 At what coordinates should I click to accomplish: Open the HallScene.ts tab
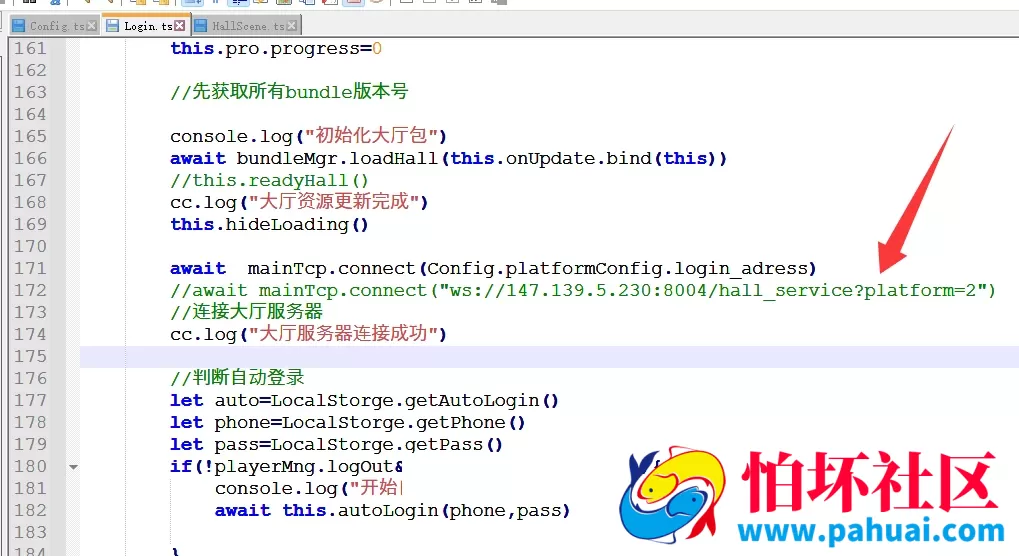click(x=247, y=26)
